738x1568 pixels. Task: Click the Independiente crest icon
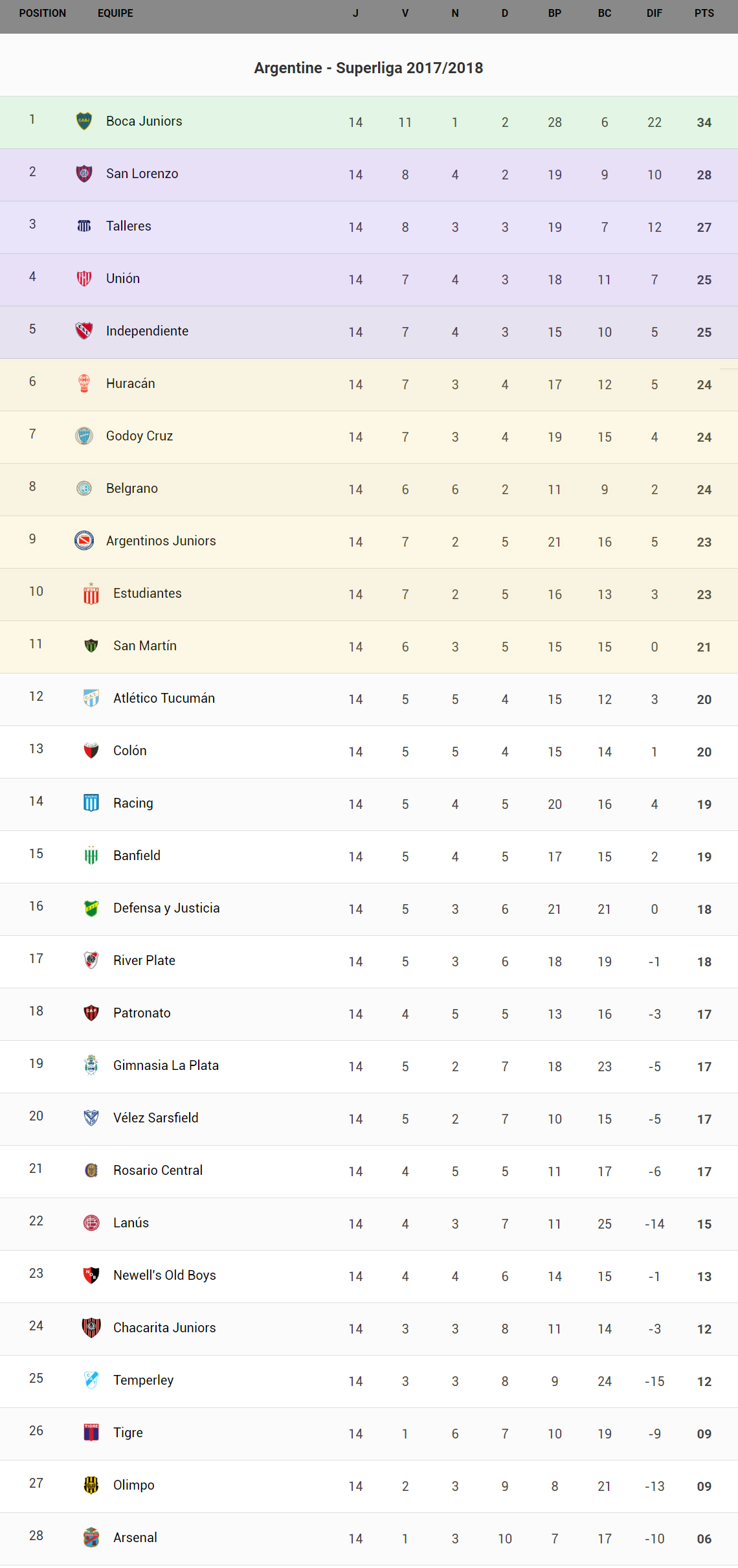click(84, 331)
